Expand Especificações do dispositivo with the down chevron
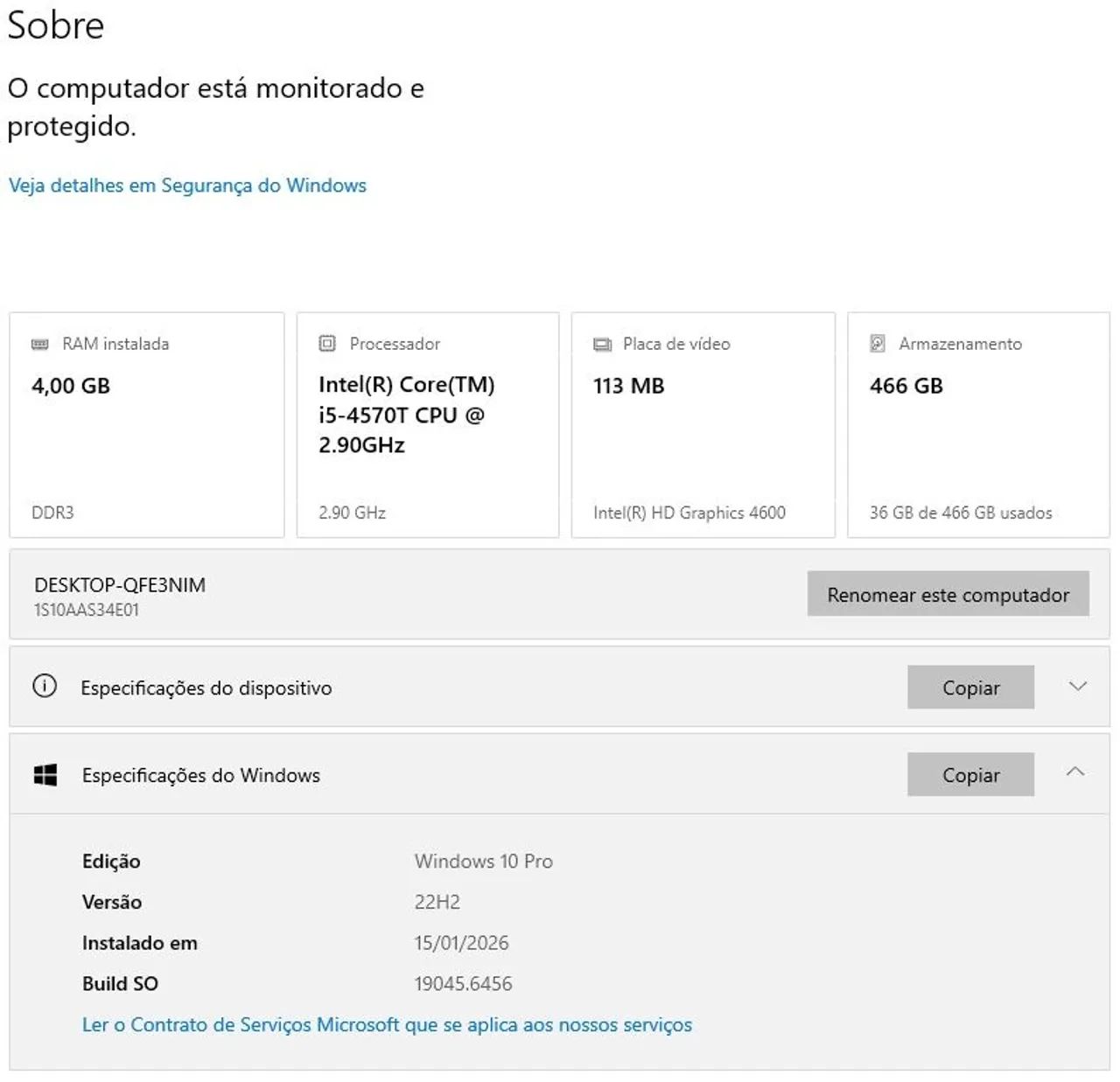1120x1082 pixels. 1078,687
